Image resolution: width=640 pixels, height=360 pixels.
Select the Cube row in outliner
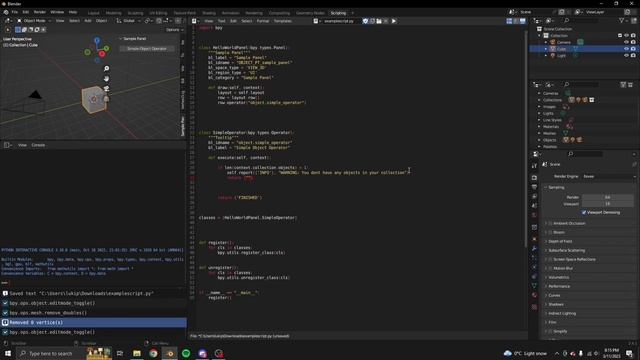click(584, 49)
